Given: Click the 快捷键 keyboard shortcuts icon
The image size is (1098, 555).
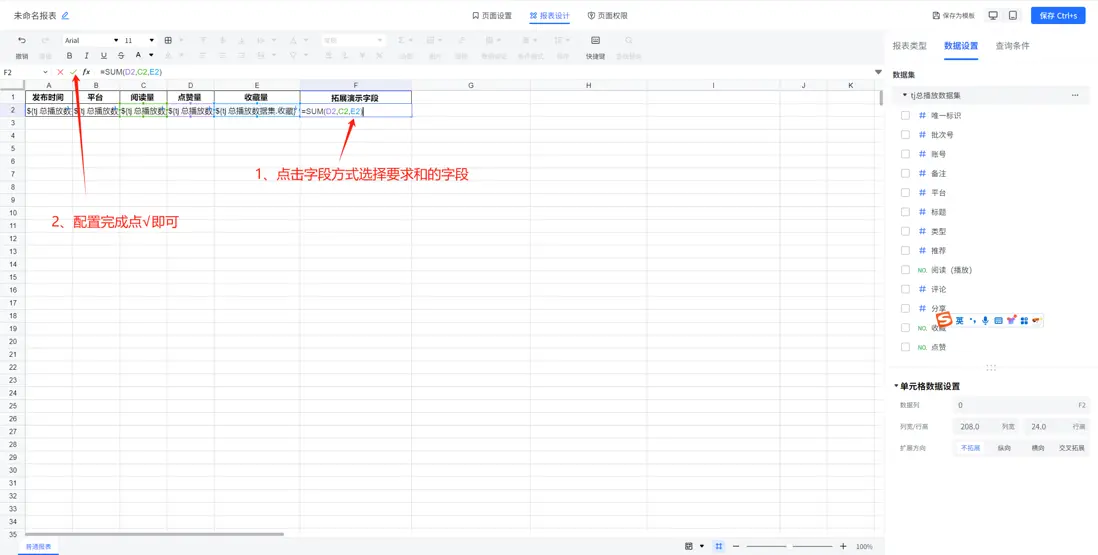Looking at the screenshot, I should tap(595, 41).
